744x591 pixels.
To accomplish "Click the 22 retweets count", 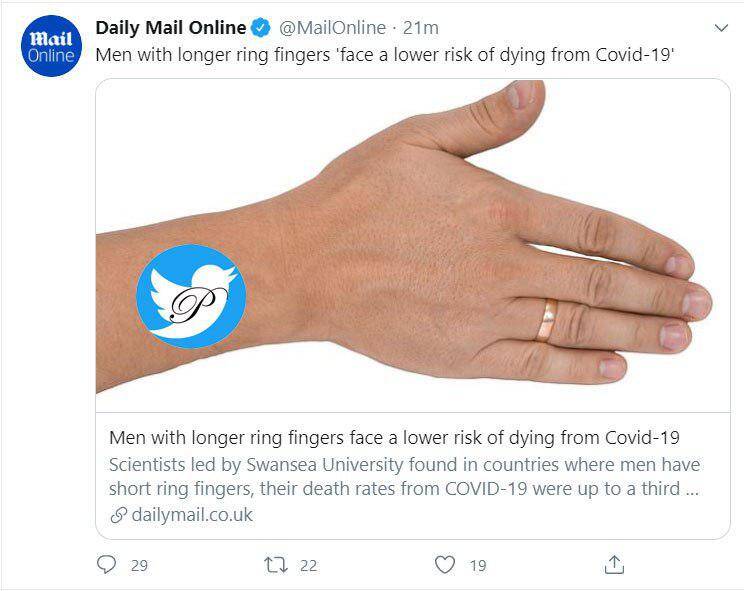I will coord(308,565).
